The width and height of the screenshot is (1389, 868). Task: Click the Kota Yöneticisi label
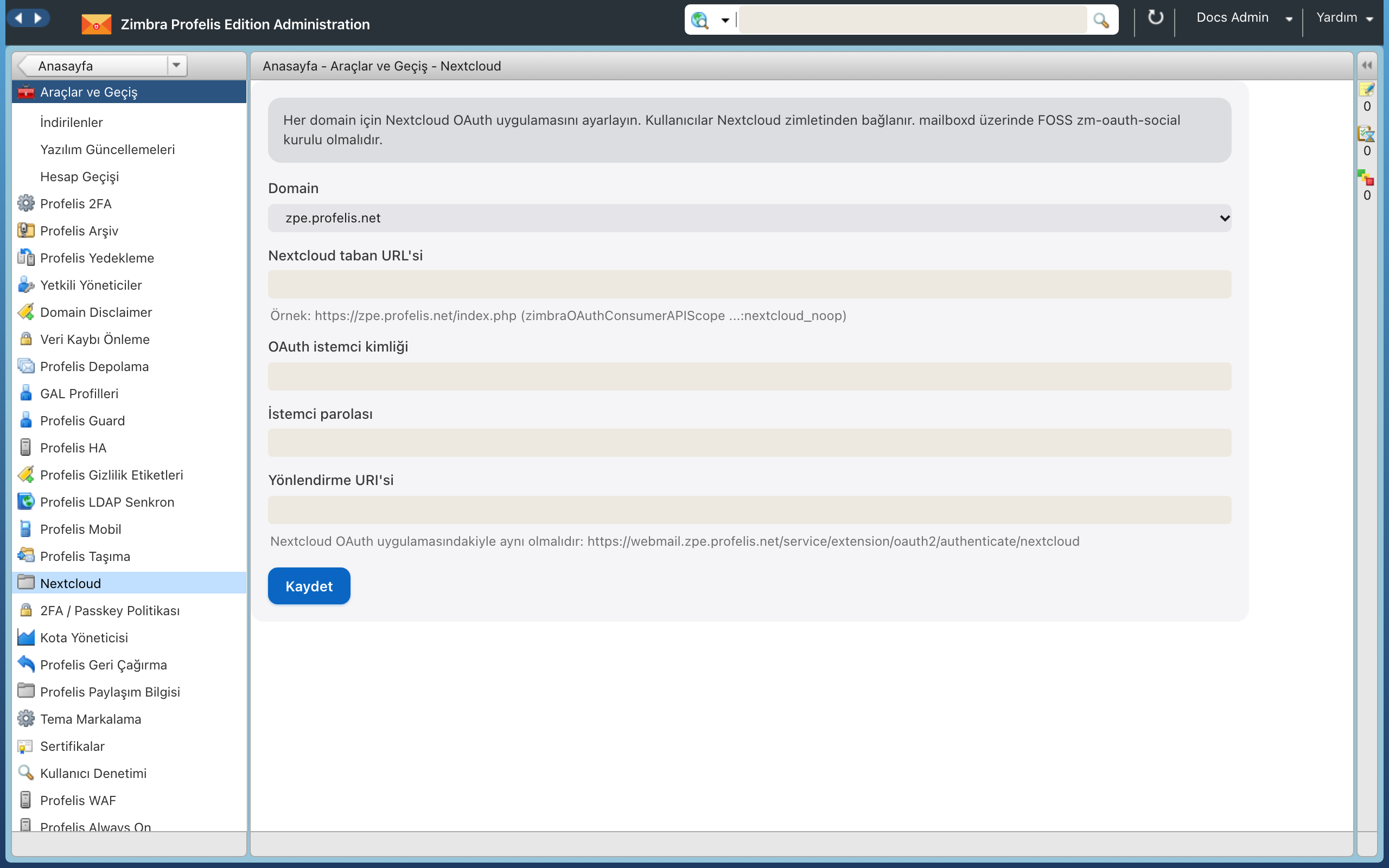click(84, 637)
